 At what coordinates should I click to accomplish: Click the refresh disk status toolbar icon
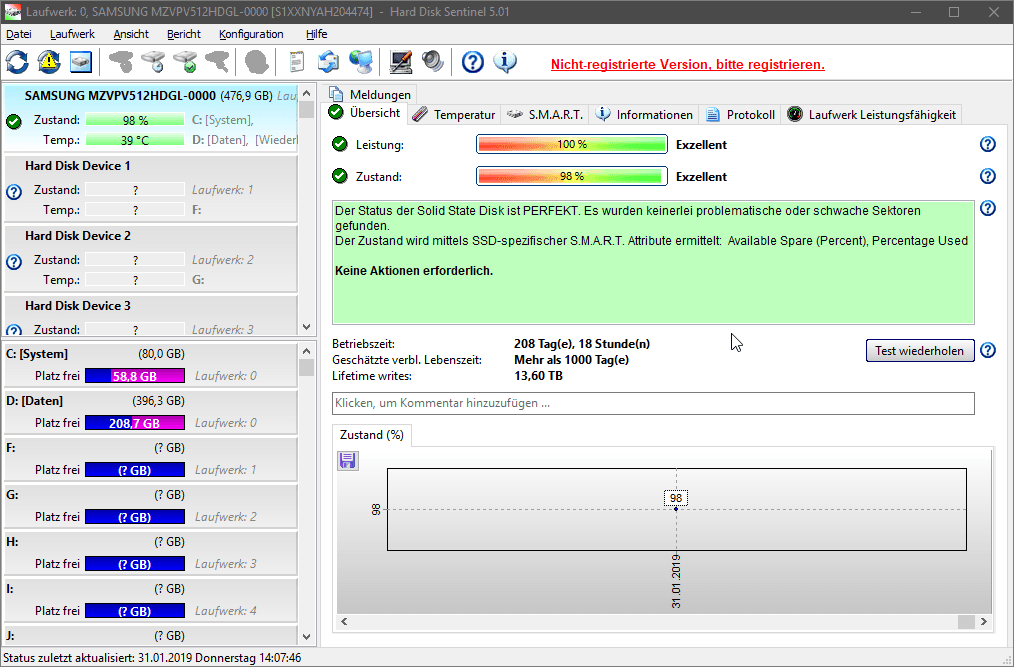coord(17,62)
